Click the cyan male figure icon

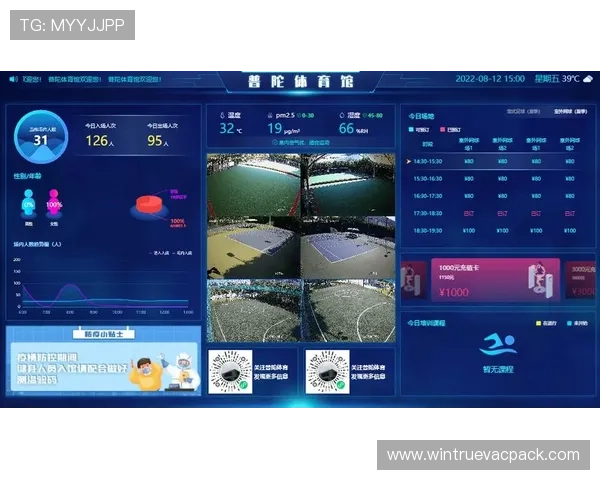(x=28, y=203)
